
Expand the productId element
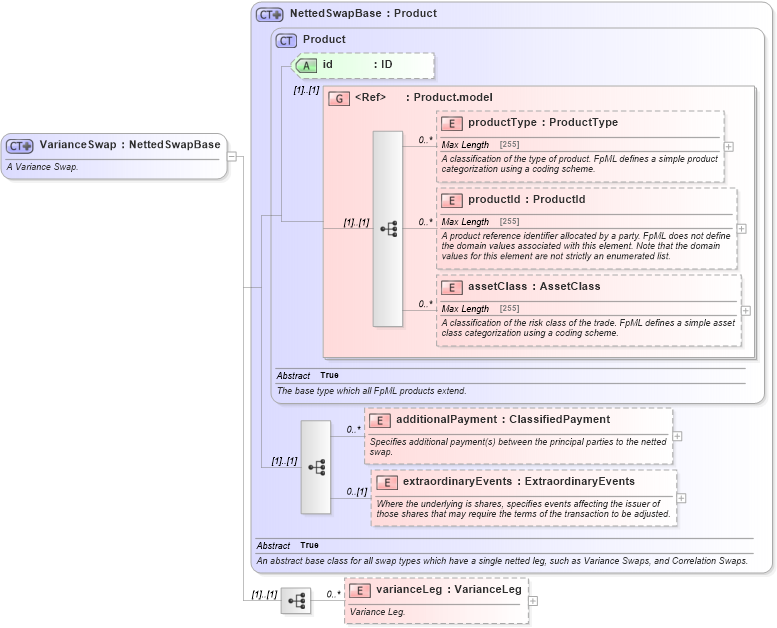(741, 228)
